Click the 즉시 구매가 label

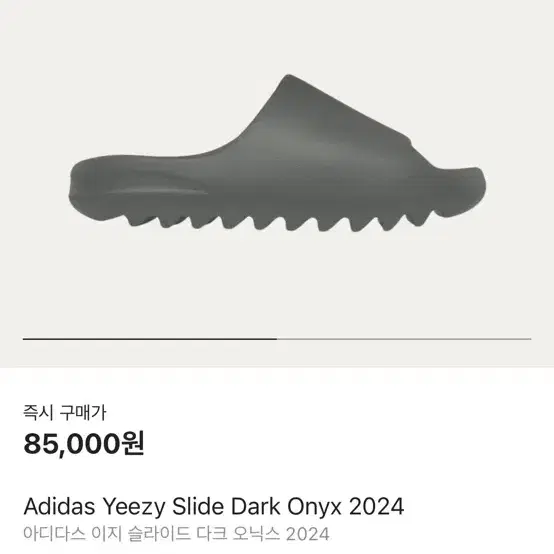click(65, 412)
